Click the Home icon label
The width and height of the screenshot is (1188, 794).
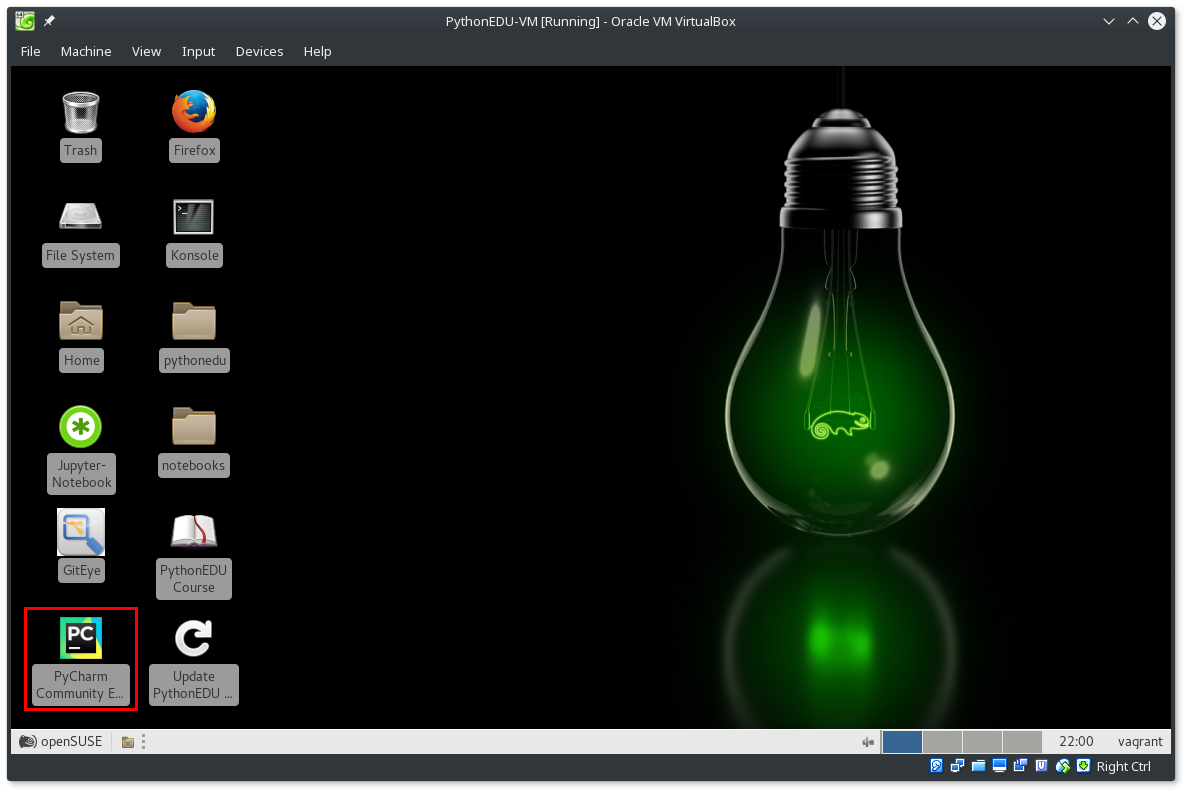81,361
